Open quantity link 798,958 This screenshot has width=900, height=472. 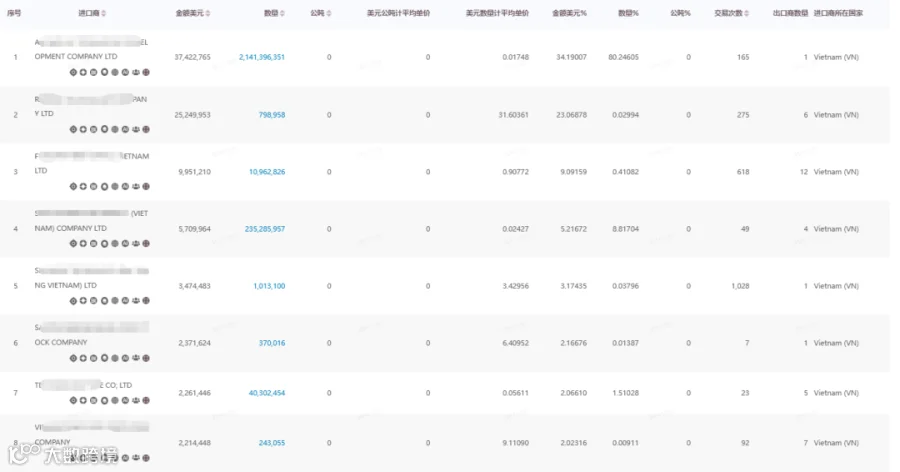(271, 115)
